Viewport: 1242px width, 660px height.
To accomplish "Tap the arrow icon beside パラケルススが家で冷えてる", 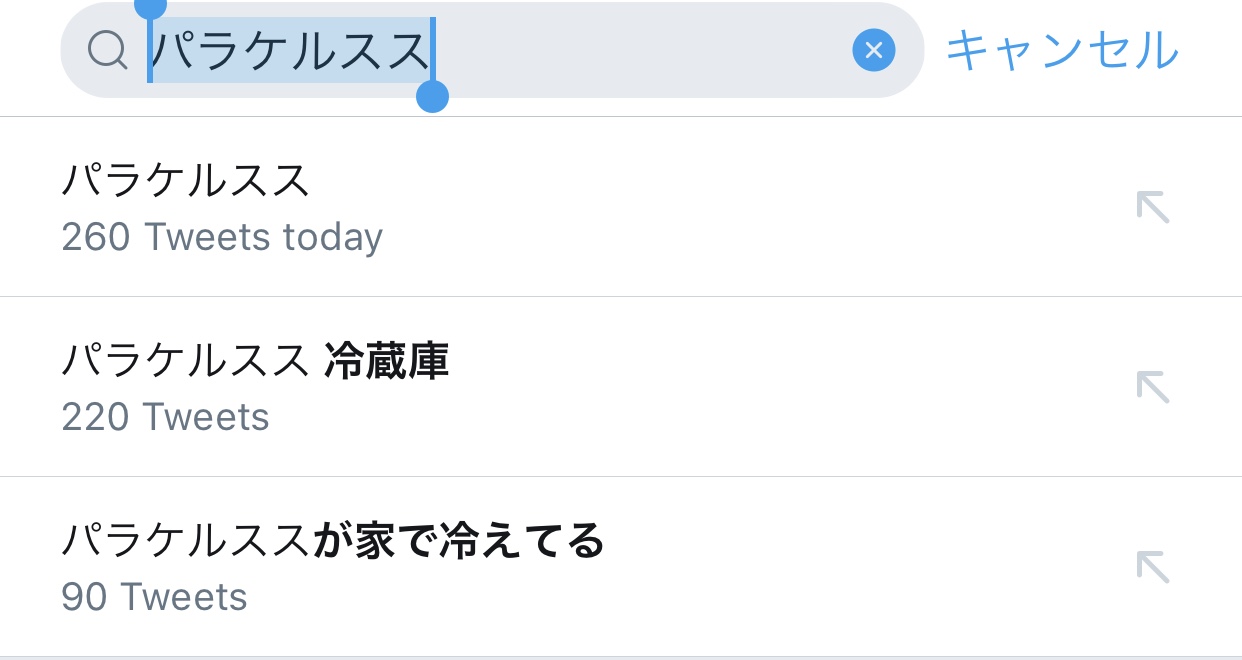I will [1152, 567].
